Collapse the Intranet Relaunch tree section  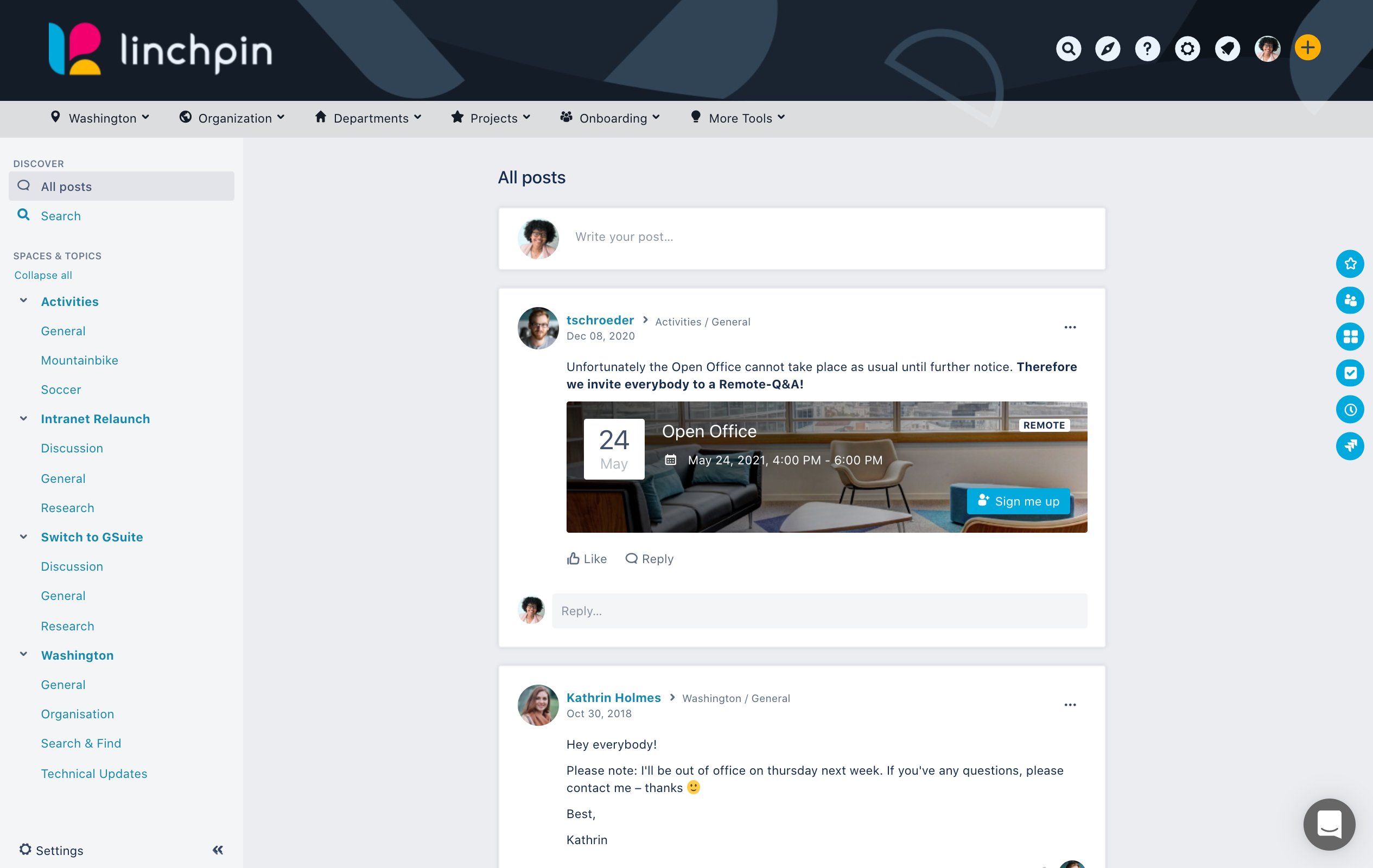click(x=23, y=418)
